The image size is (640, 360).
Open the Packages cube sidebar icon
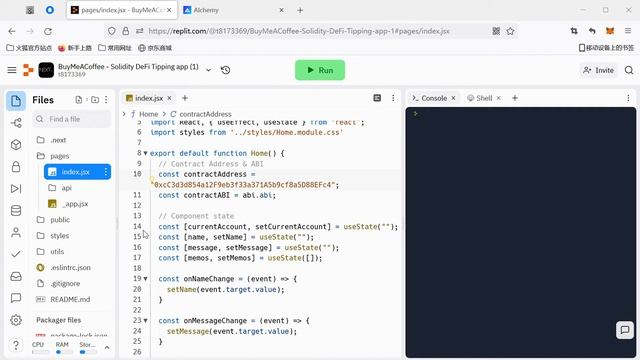coord(16,144)
